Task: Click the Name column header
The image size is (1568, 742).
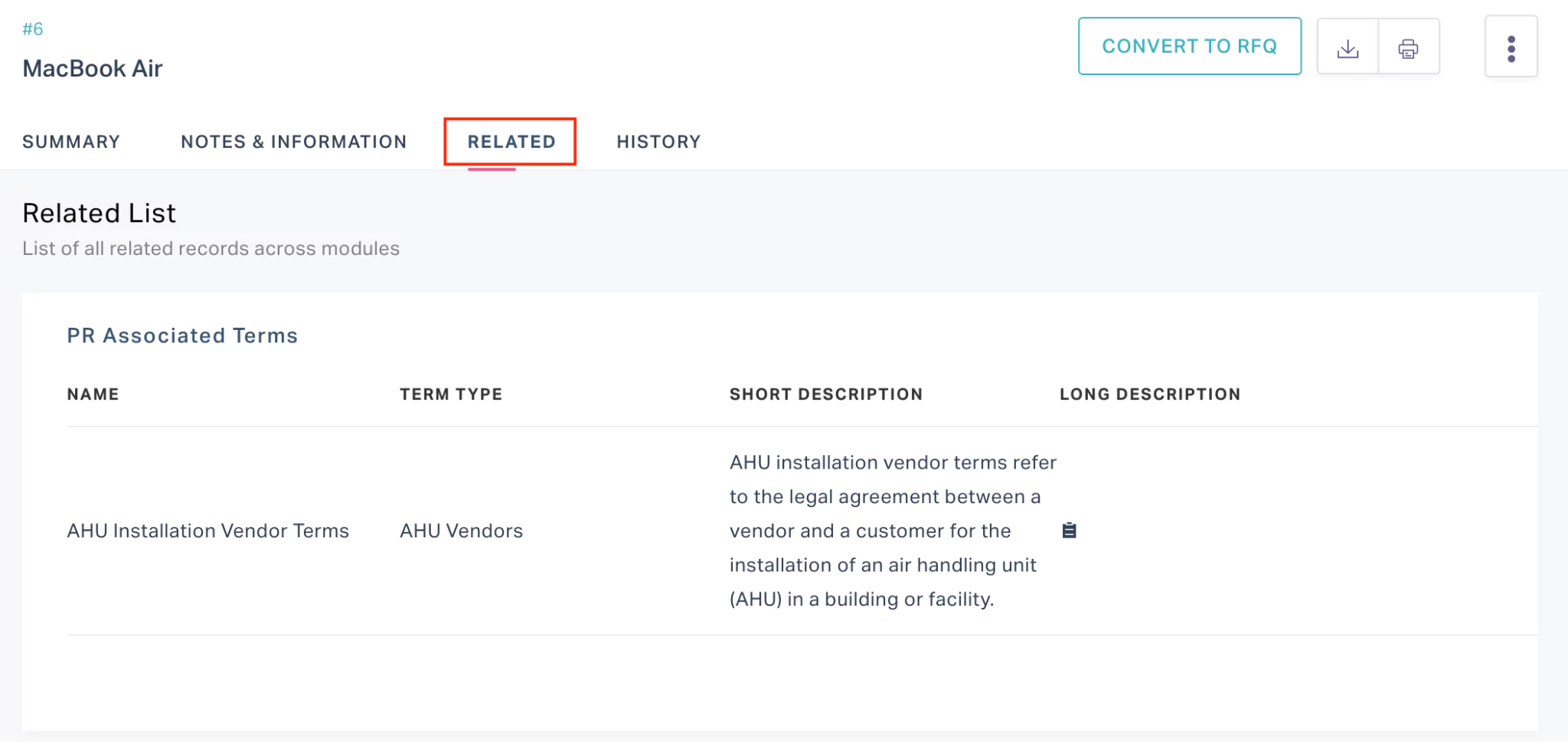Action: 93,394
